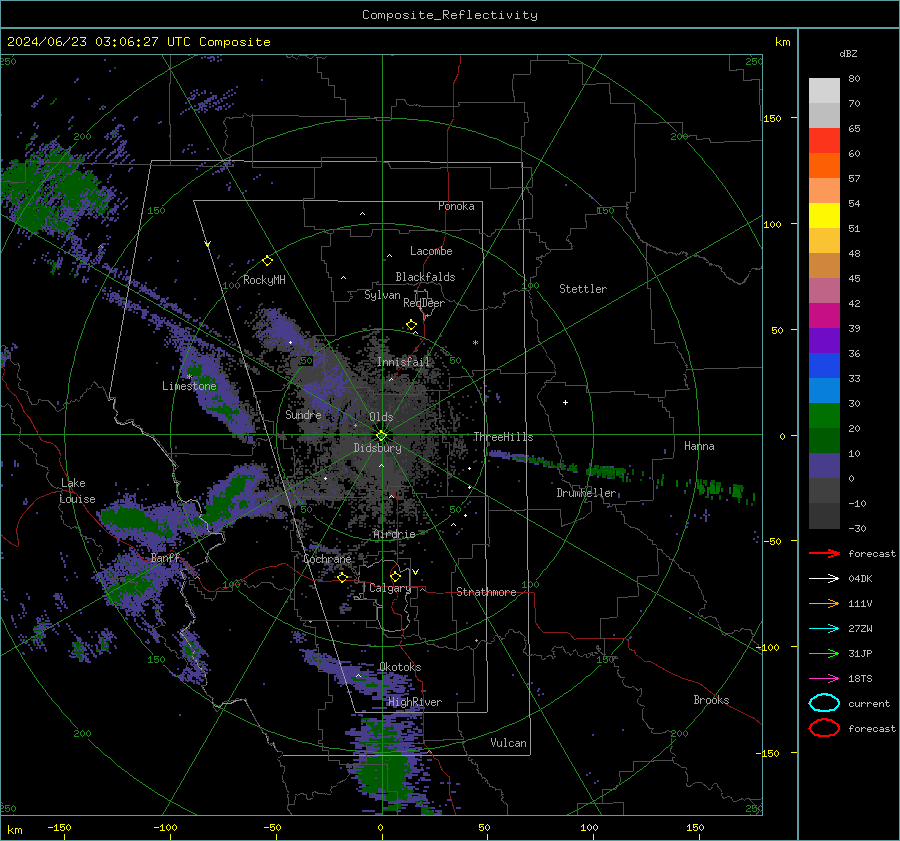Select the Blackfalds label

click(x=425, y=277)
